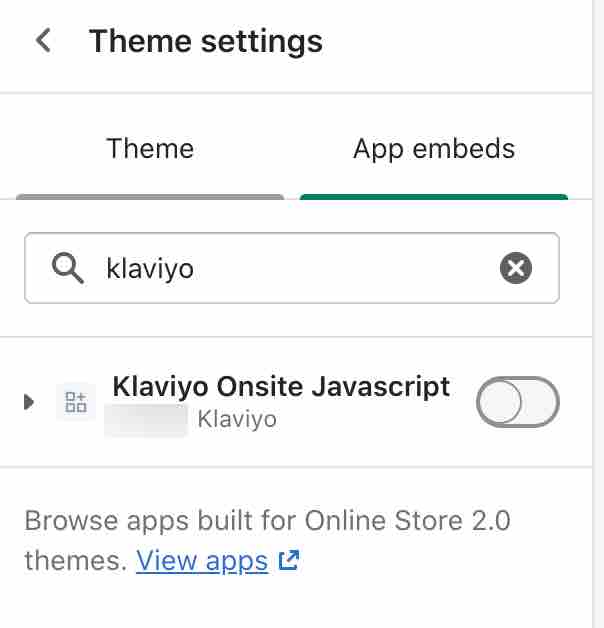Open the View apps link
Screen dimensions: 604x628
[x=202, y=561]
